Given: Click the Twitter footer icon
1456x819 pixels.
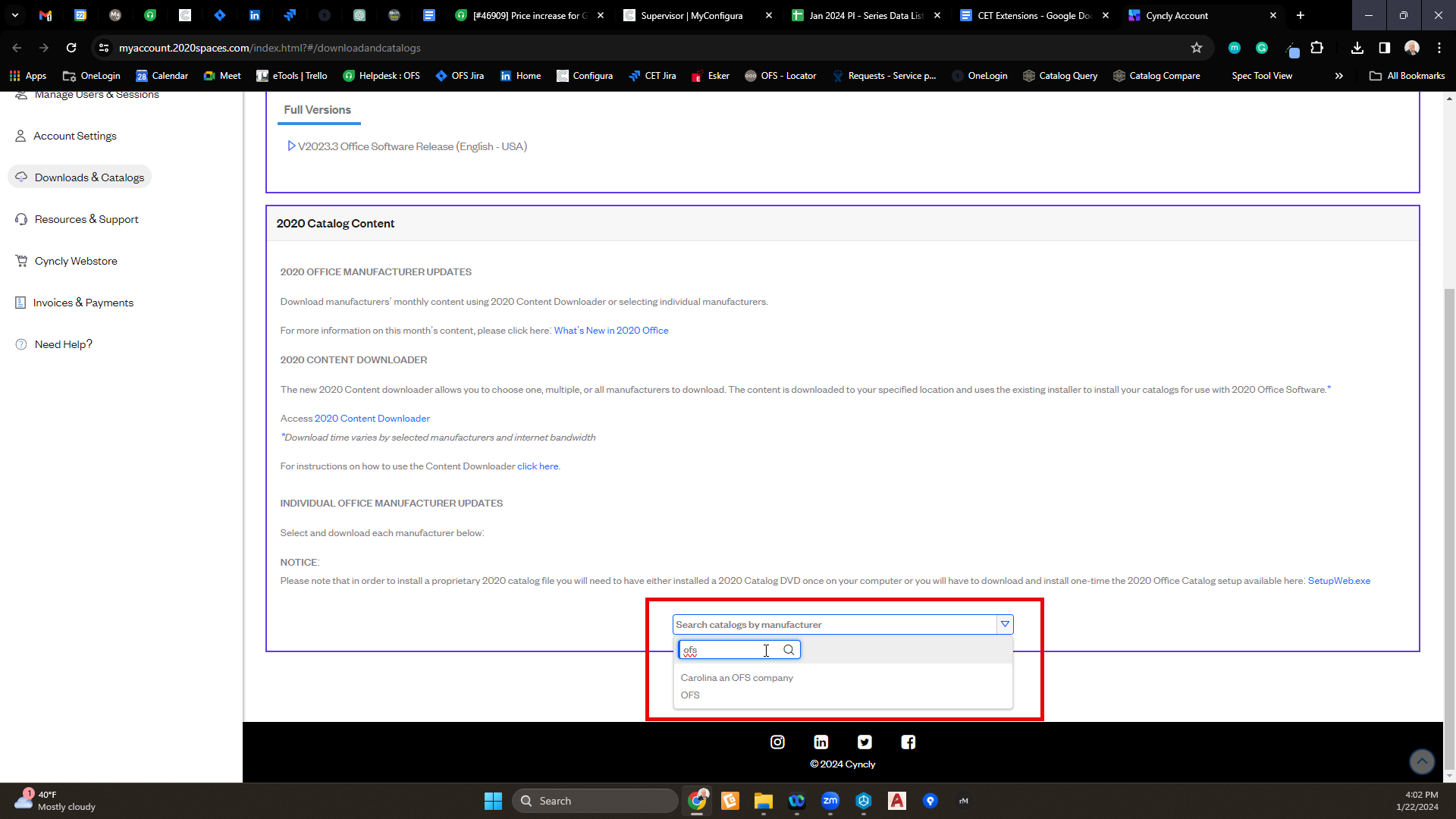Looking at the screenshot, I should (x=864, y=742).
